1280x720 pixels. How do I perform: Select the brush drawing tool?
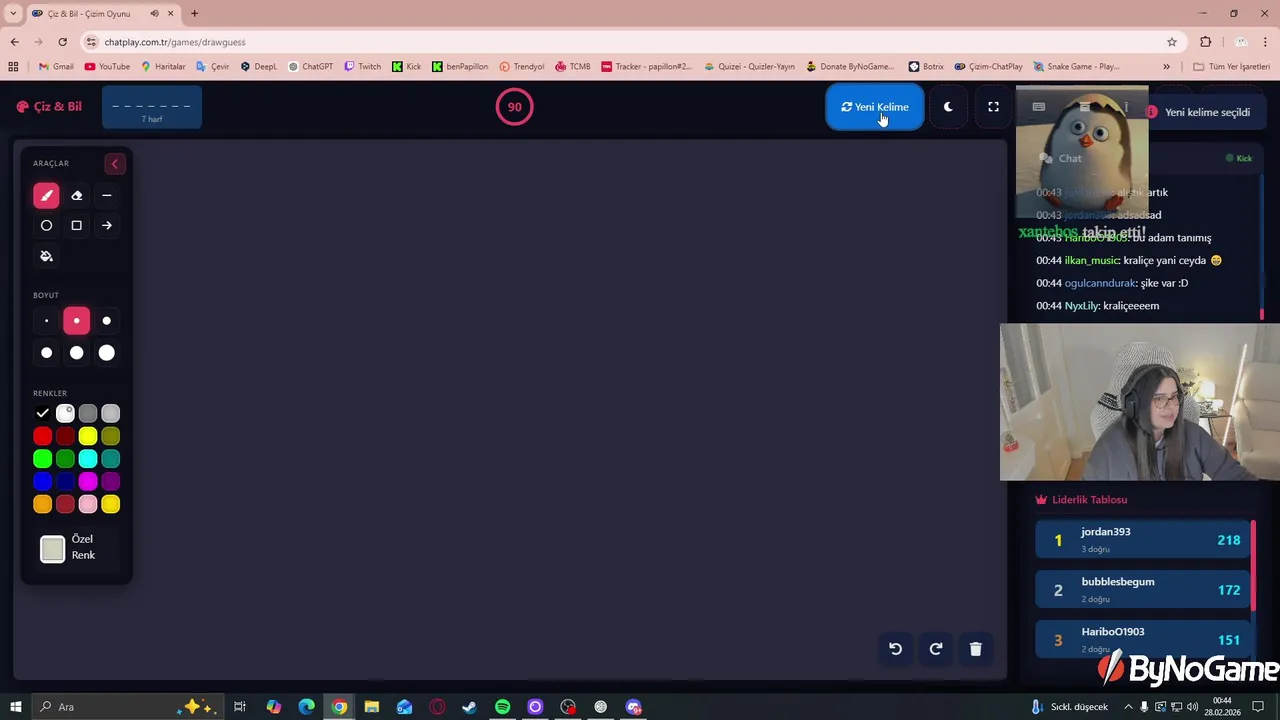coord(46,196)
